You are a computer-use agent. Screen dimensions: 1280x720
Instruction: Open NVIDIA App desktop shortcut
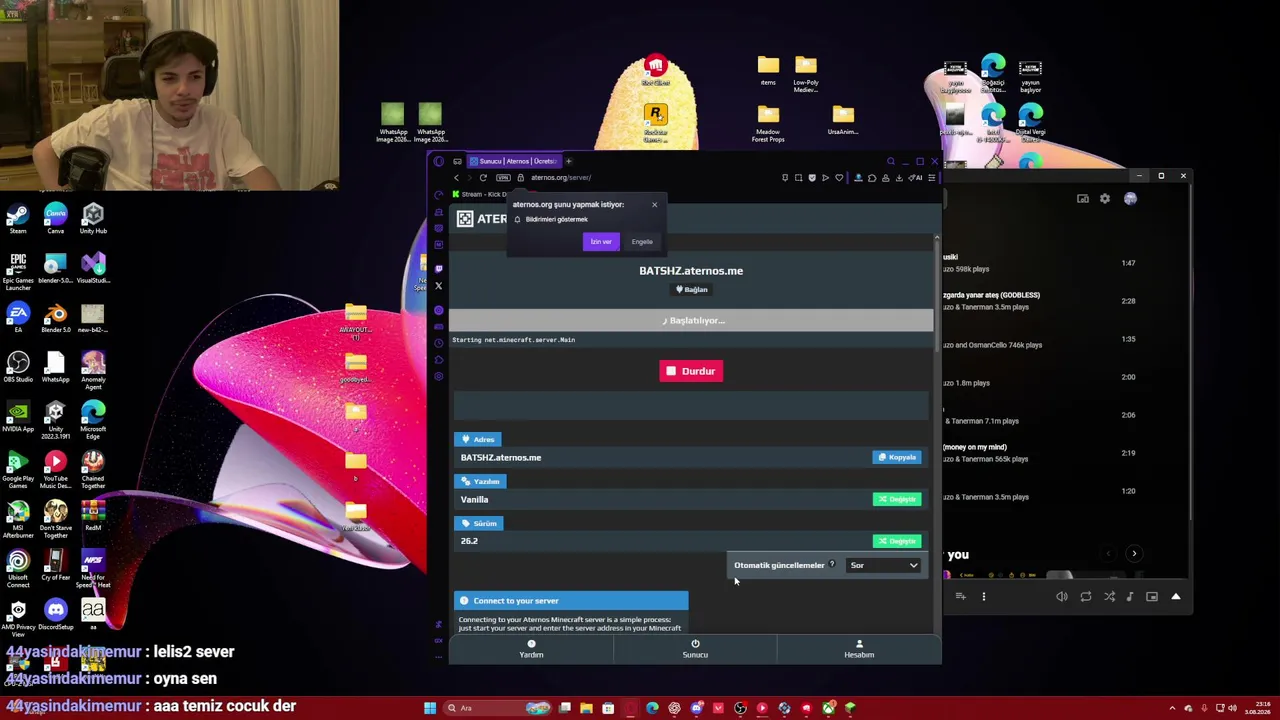tap(17, 417)
